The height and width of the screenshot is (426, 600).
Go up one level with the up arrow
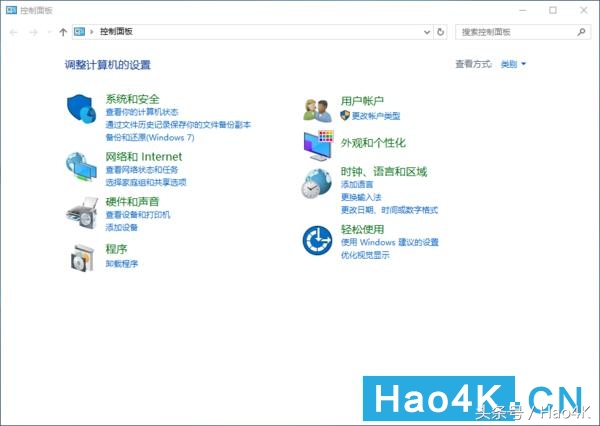pos(63,32)
